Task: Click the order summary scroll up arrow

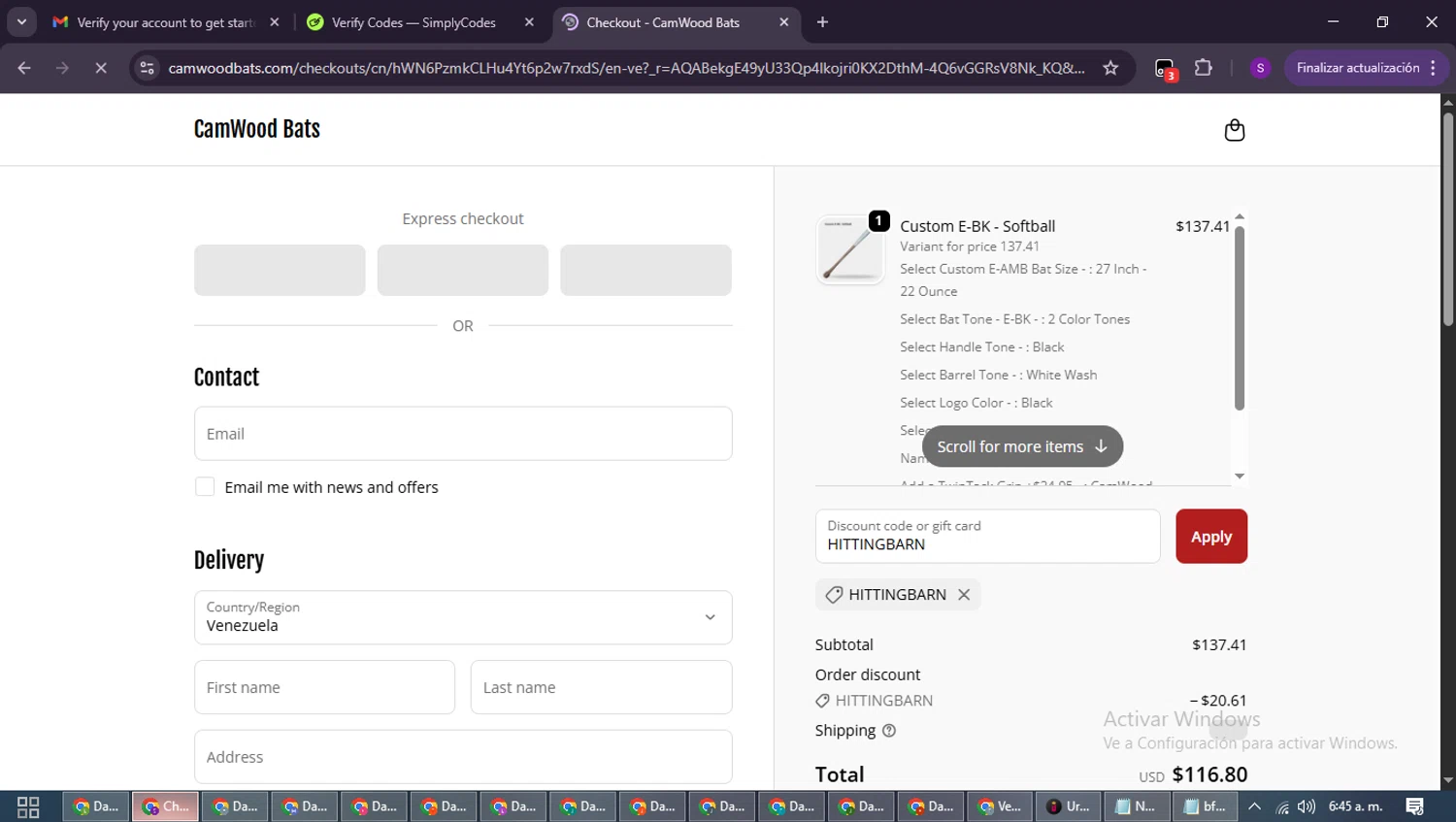Action: [1240, 217]
